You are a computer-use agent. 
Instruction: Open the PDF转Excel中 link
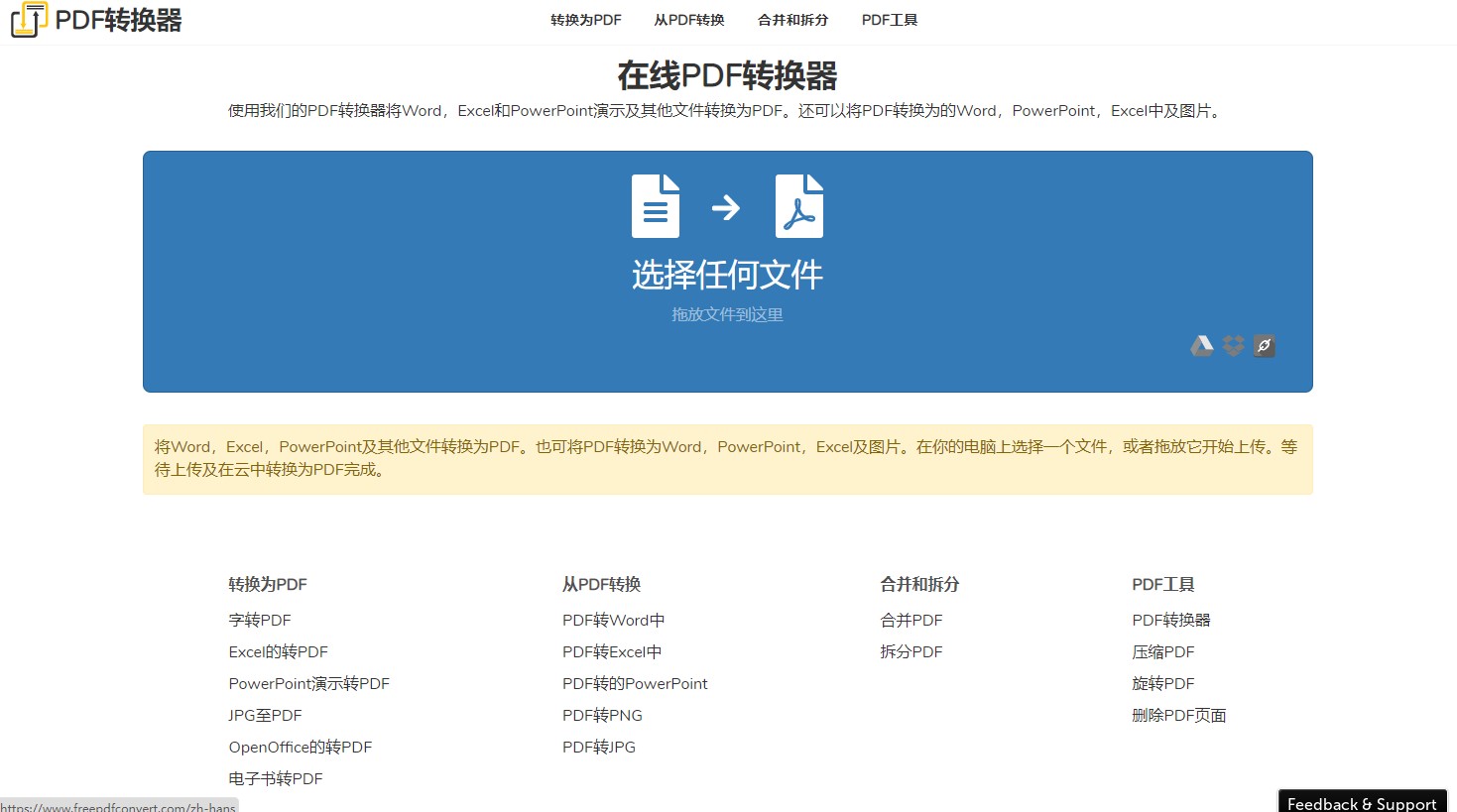pyautogui.click(x=612, y=651)
